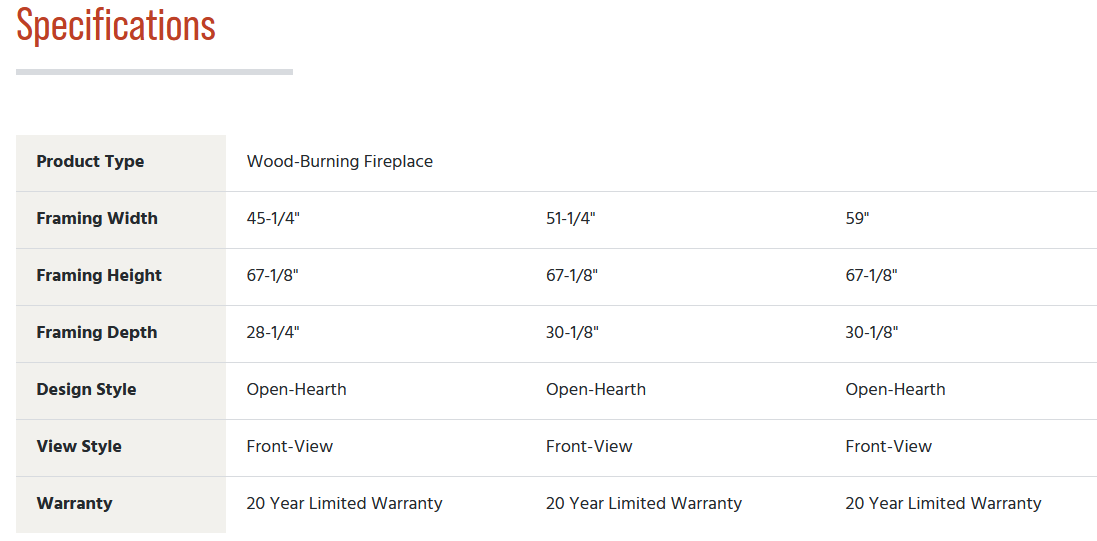Viewport: 1097px width, 541px height.
Task: Click the Specifications heading
Action: (x=116, y=26)
